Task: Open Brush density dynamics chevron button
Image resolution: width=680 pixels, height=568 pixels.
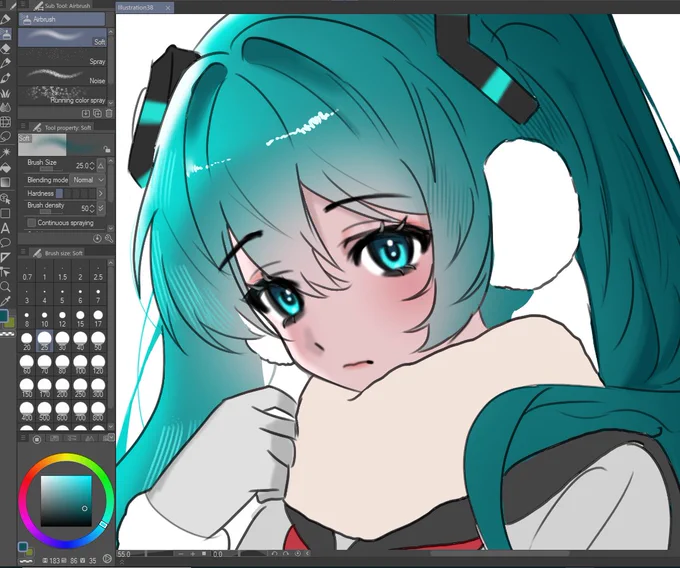Action: [x=101, y=208]
